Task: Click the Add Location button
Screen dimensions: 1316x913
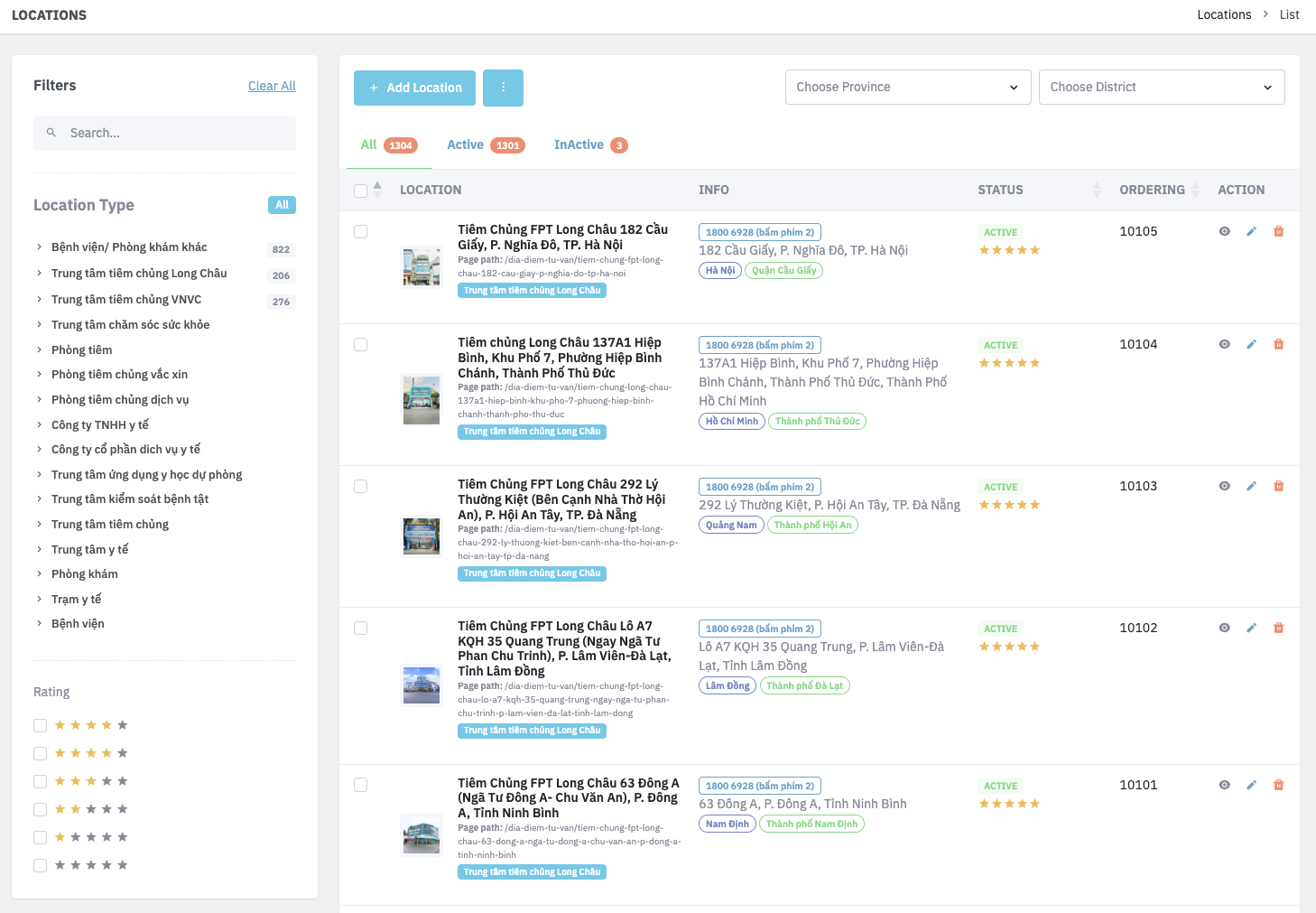Action: pyautogui.click(x=414, y=88)
